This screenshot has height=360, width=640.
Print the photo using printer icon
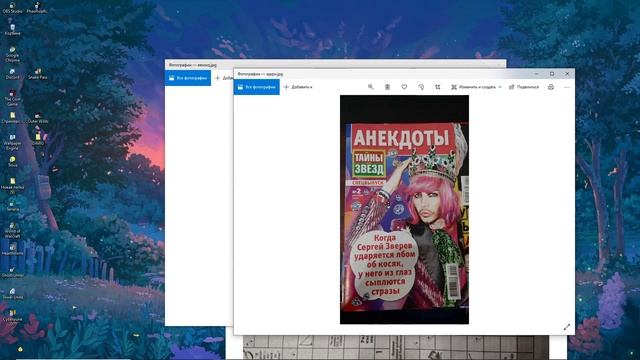551,87
